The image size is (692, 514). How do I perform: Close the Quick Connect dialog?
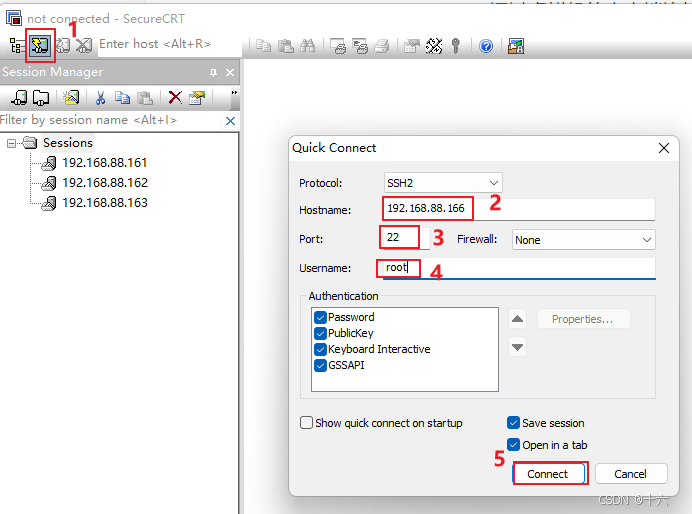[x=664, y=148]
